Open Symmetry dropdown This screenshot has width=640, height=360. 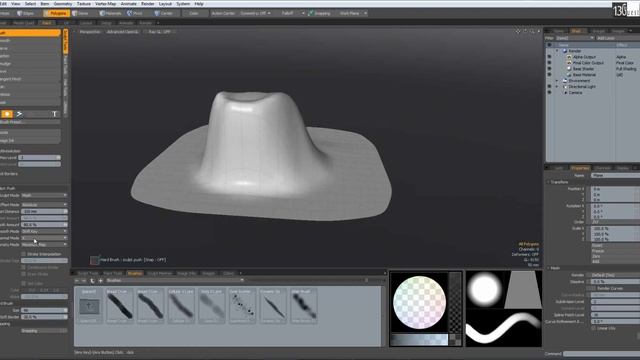256,13
